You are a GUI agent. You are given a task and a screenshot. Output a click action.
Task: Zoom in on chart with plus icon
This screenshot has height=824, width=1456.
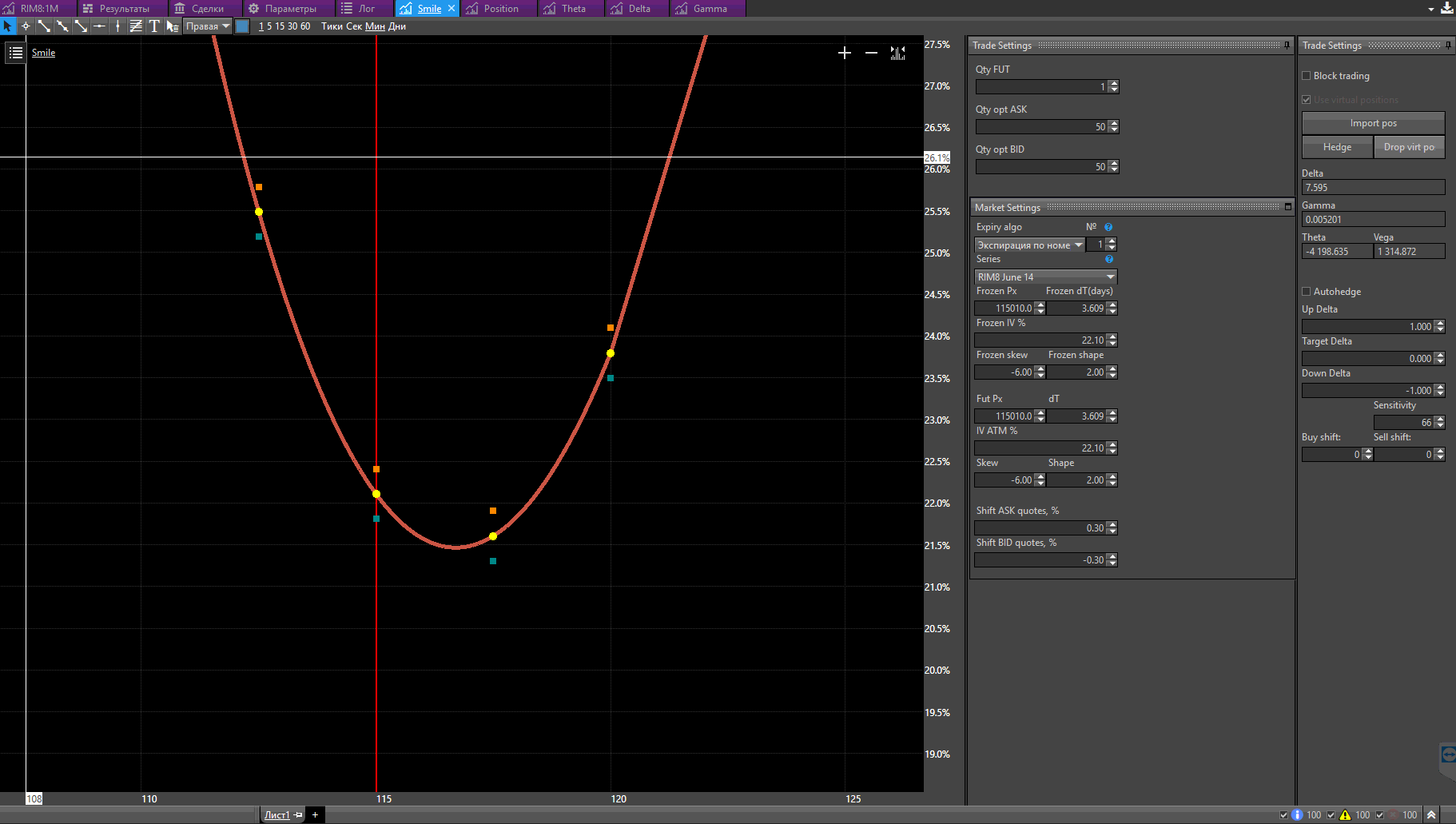pyautogui.click(x=845, y=53)
